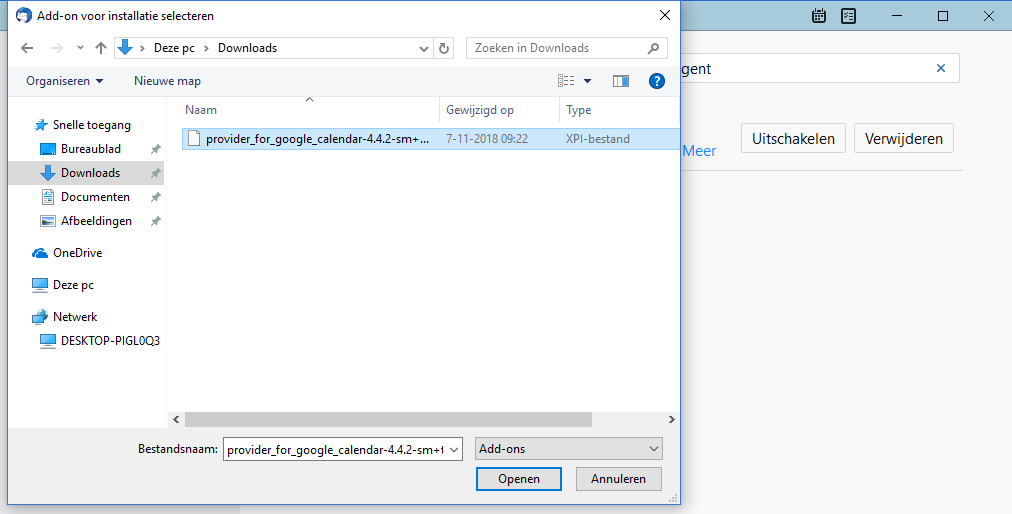Click the Back navigation arrow
Screen dimensions: 1012x514
point(27,48)
